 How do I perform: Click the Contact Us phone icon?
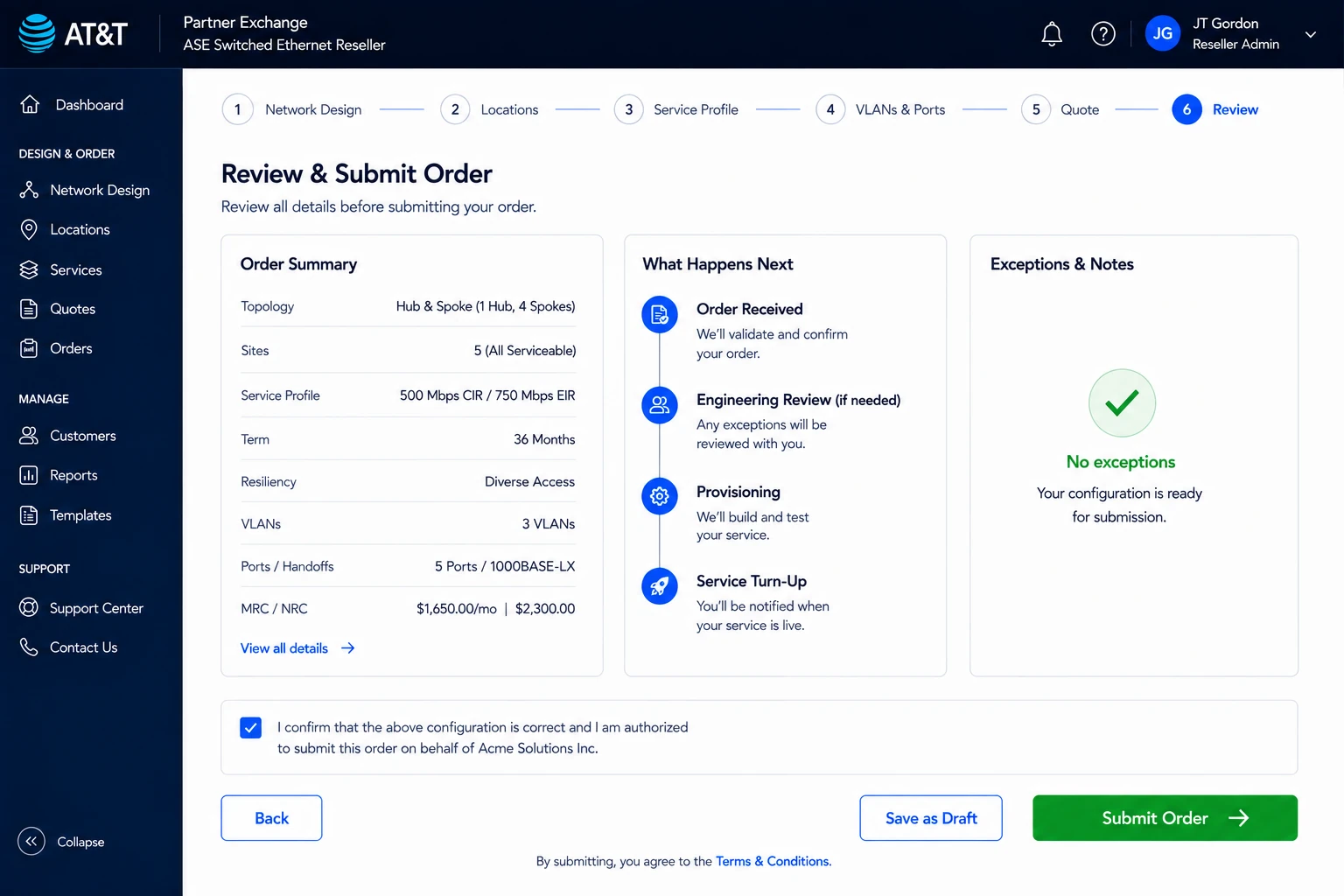pyautogui.click(x=29, y=647)
